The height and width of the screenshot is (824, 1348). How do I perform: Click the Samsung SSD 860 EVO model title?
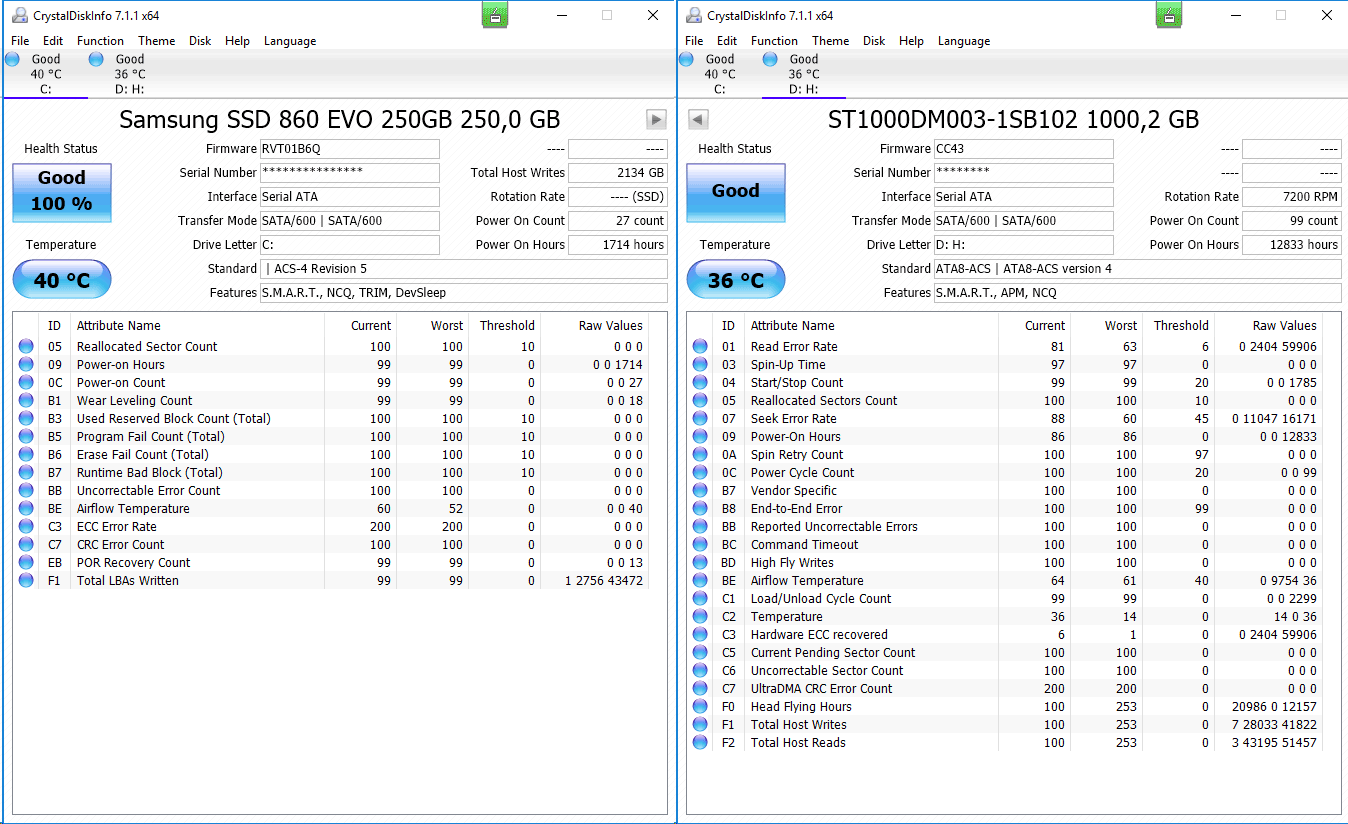point(339,120)
